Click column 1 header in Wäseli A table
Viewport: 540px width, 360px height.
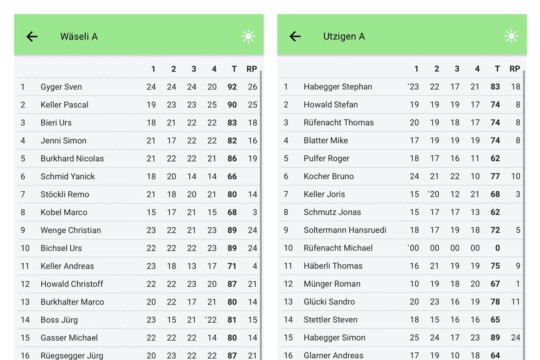coord(153,69)
